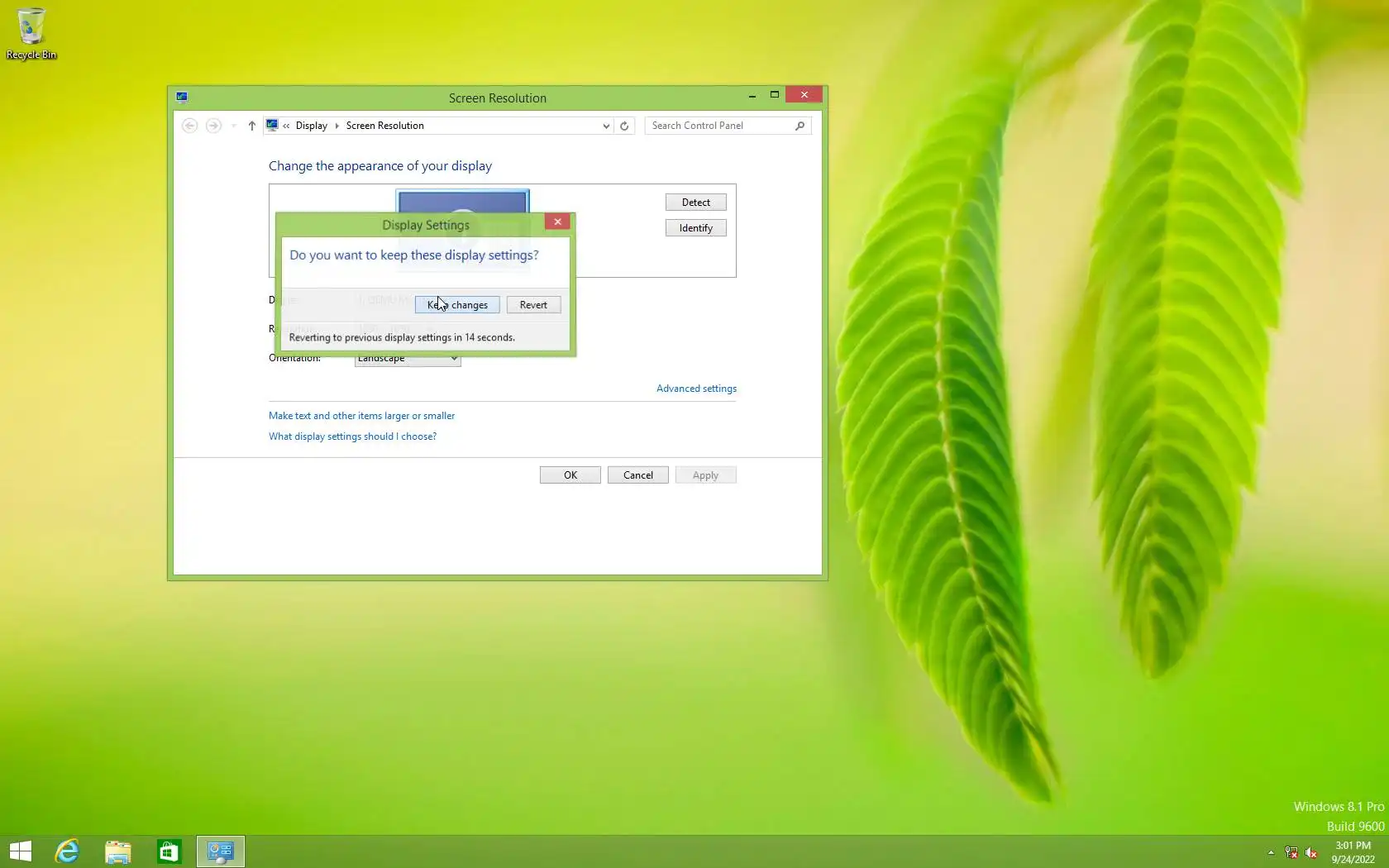The height and width of the screenshot is (868, 1389).
Task: Maximize the Screen Resolution window
Action: (x=775, y=95)
